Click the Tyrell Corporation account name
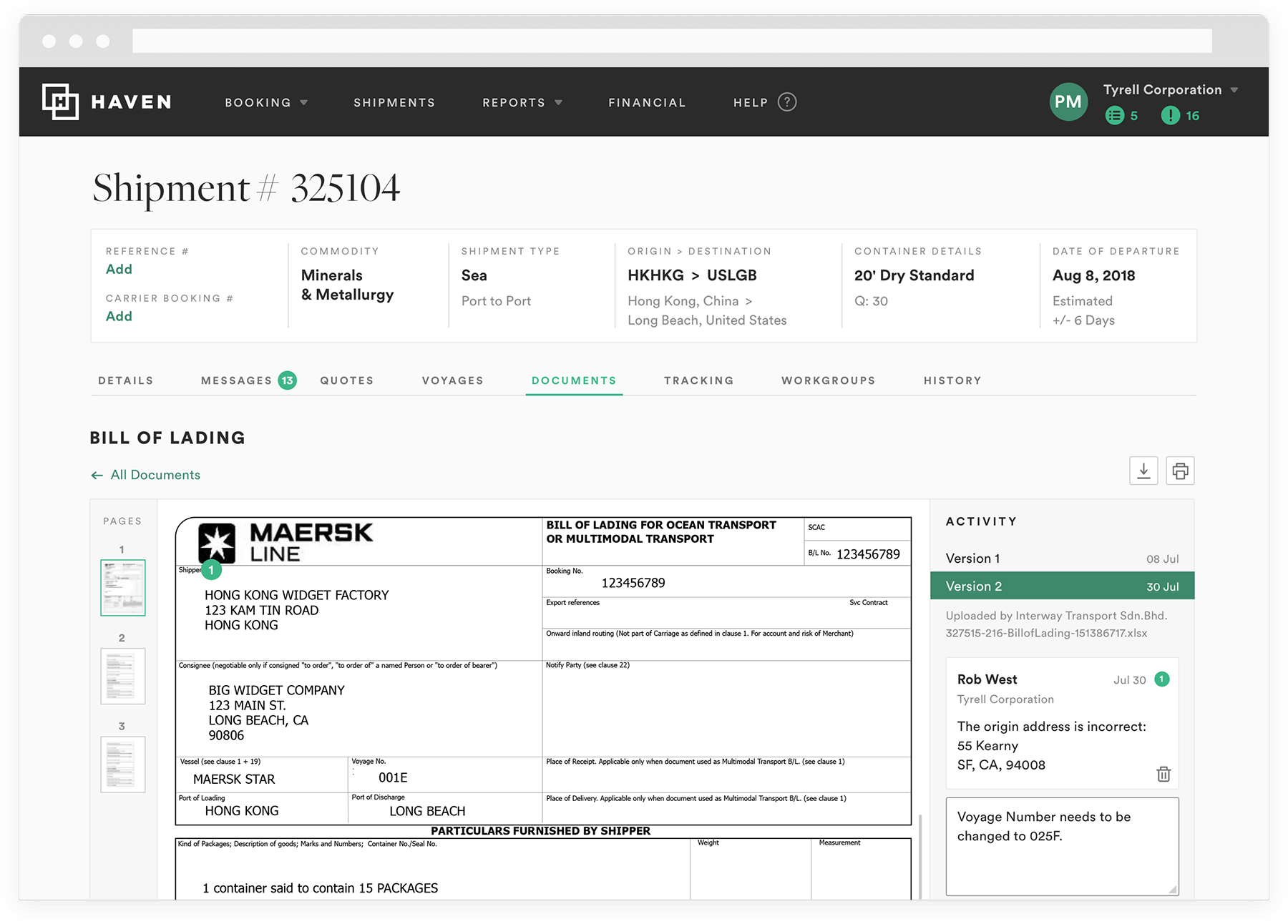This screenshot has height=924, width=1288. coord(1162,89)
